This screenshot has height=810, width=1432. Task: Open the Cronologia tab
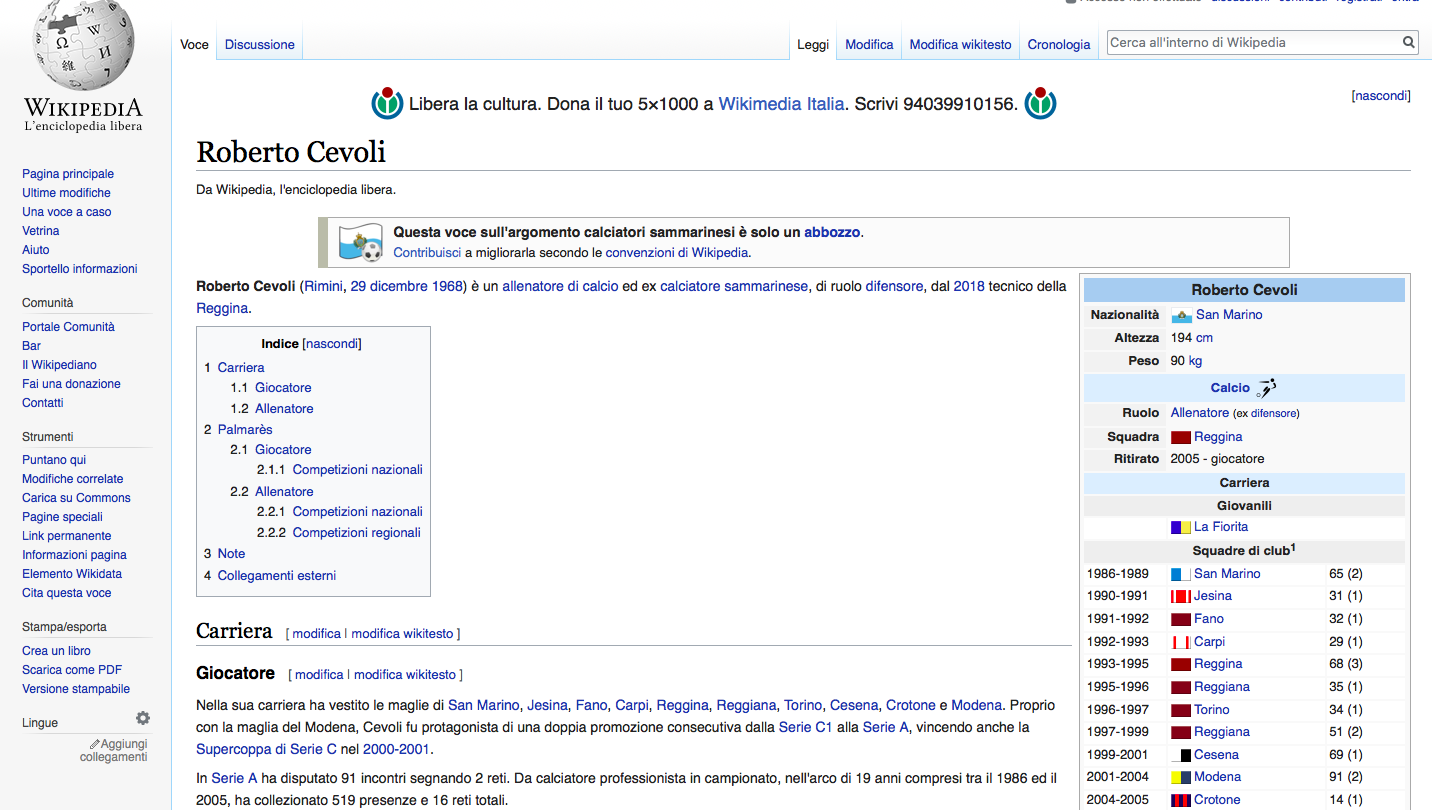click(x=1059, y=44)
